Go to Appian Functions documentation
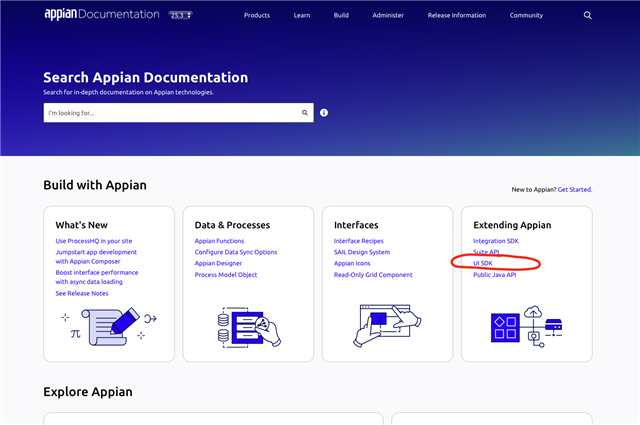 [x=219, y=241]
